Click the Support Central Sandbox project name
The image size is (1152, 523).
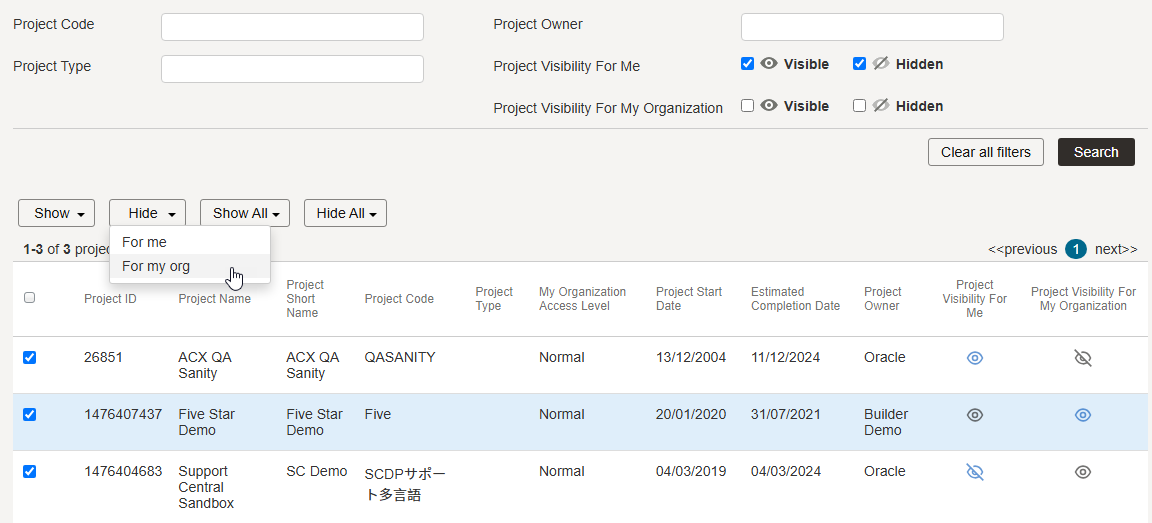pos(206,488)
